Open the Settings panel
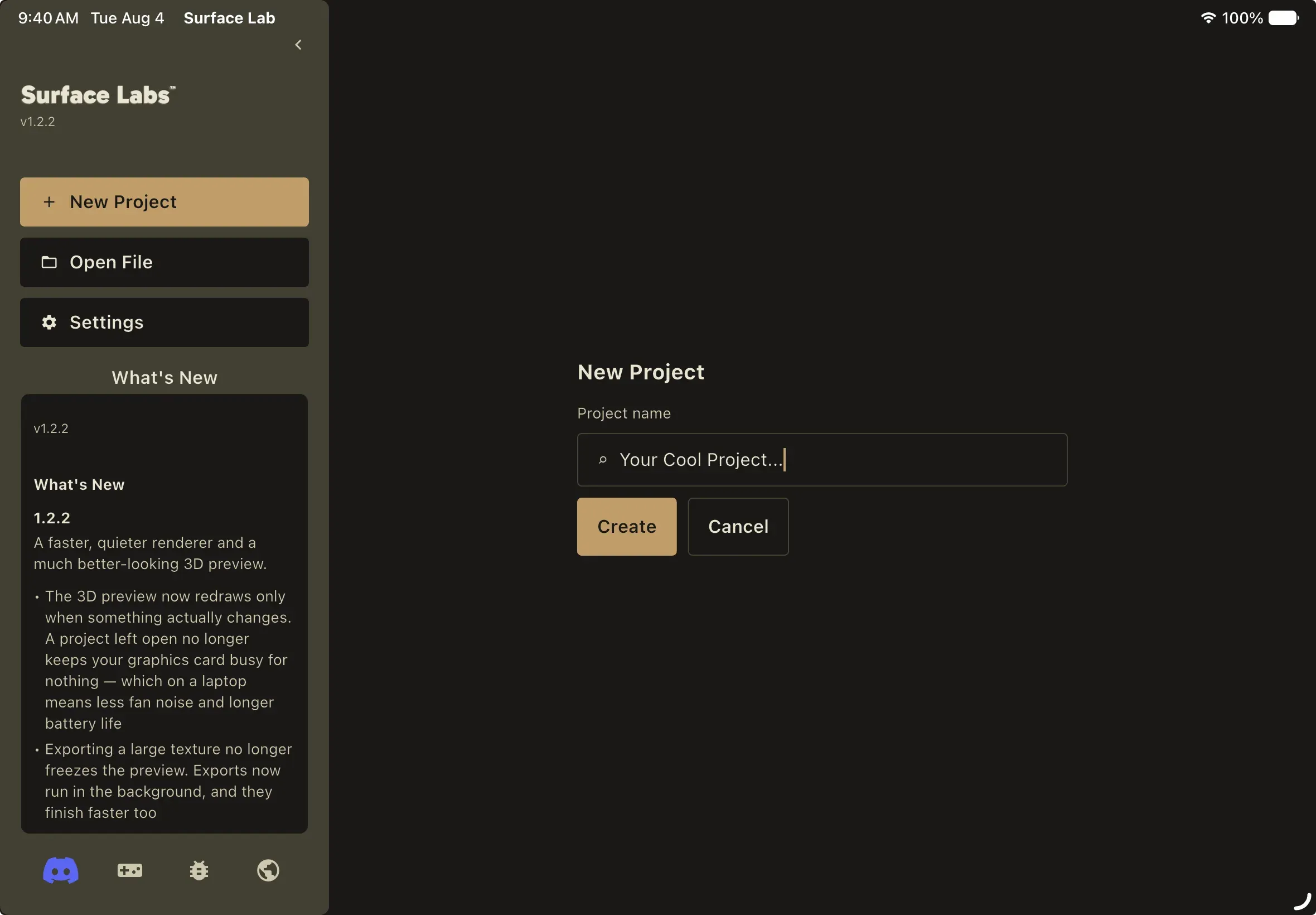The image size is (1316, 915). 164,322
